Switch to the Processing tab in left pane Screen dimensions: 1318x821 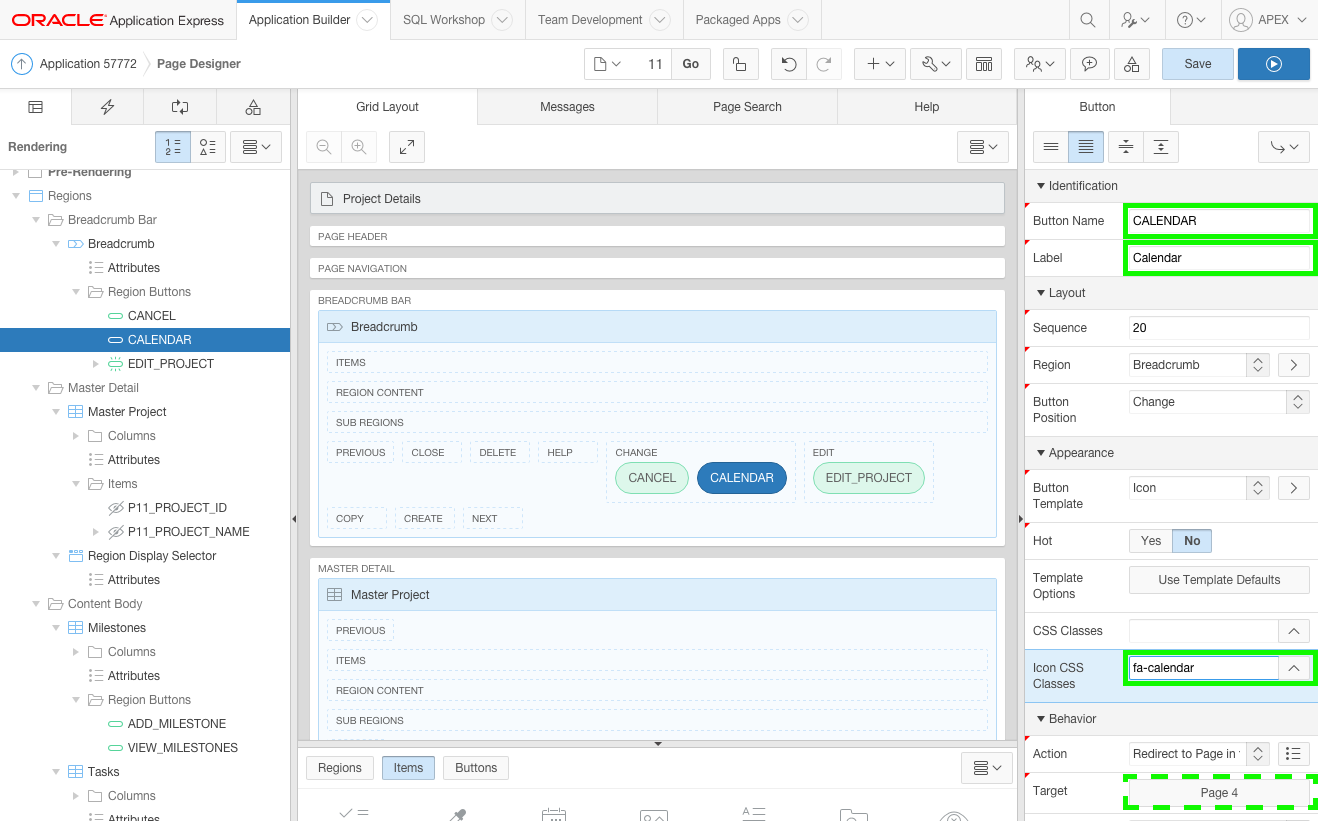[x=179, y=106]
